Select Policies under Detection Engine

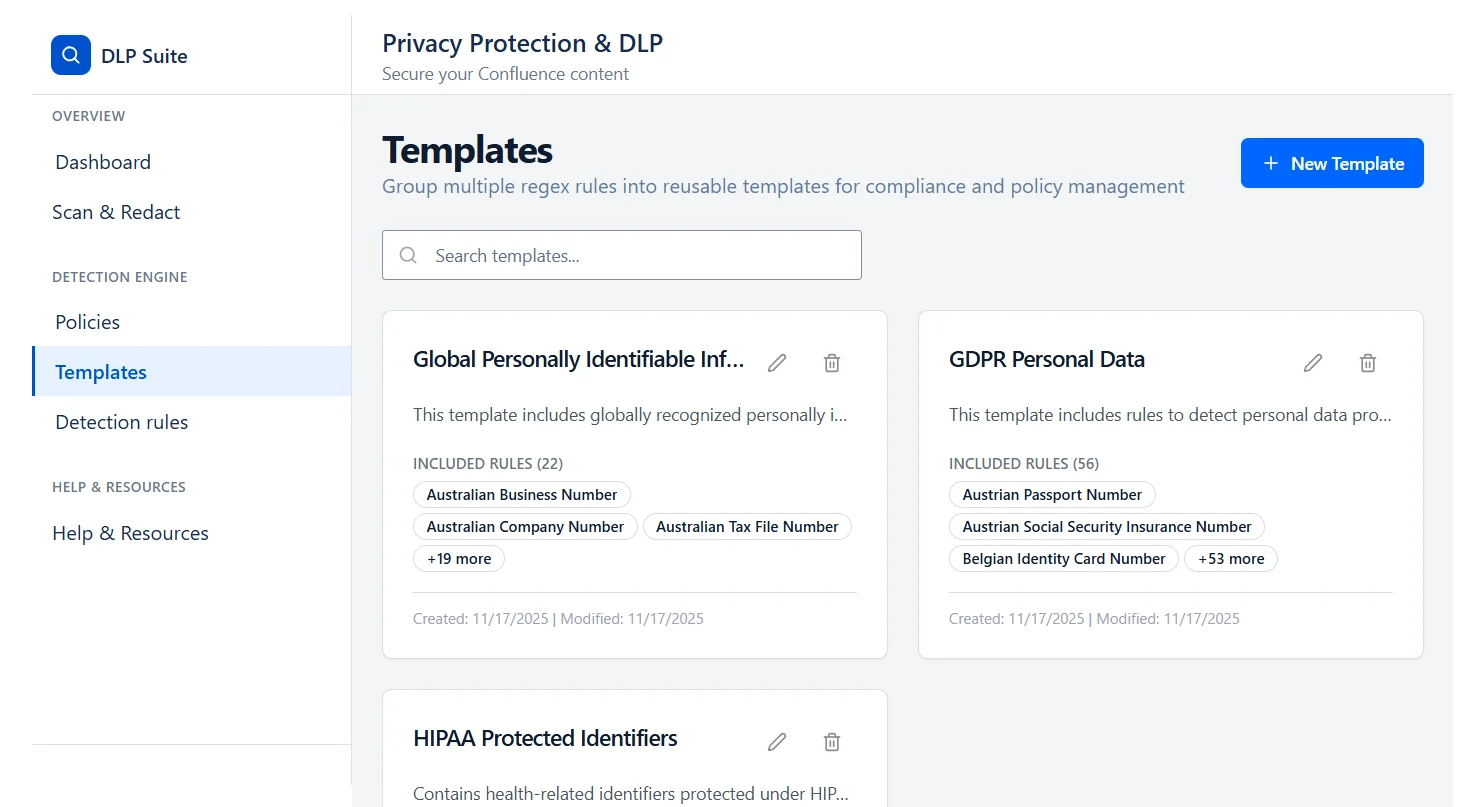click(x=87, y=321)
